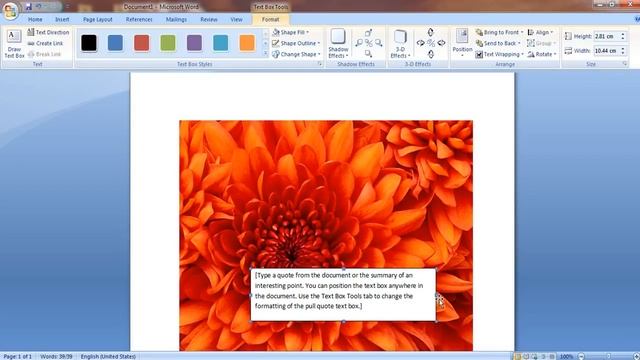Apply the black text box style
The width and height of the screenshot is (640, 360).
[x=89, y=43]
